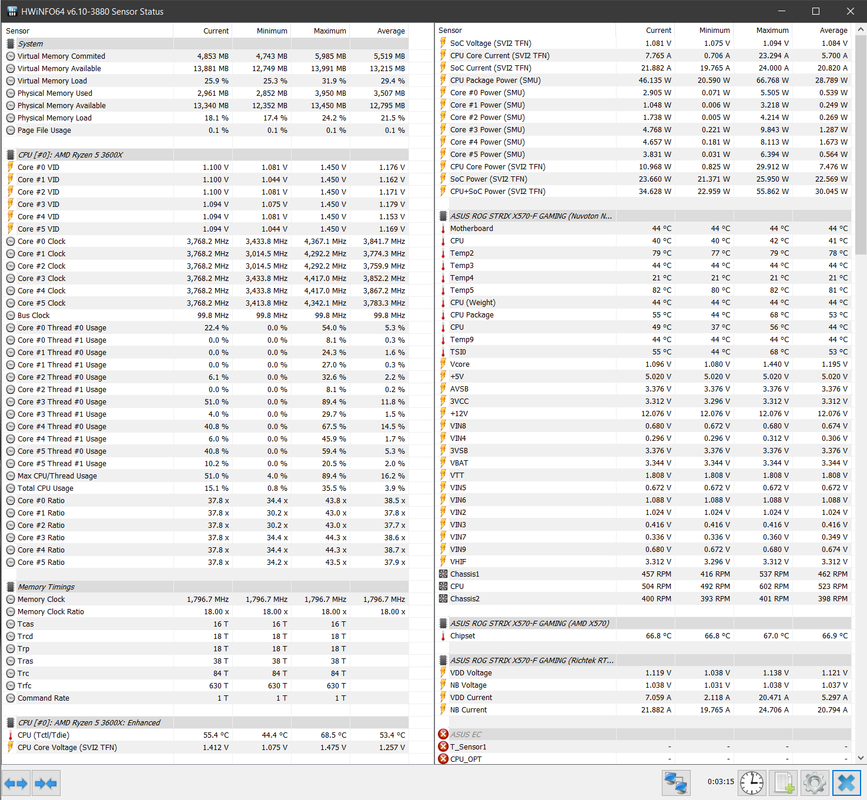867x800 pixels.
Task: Select the VBAT voltage row
Action: point(644,463)
